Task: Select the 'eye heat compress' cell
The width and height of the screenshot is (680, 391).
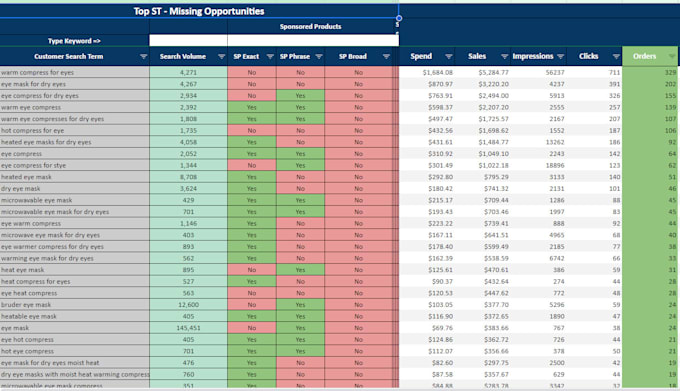Action: click(75, 293)
